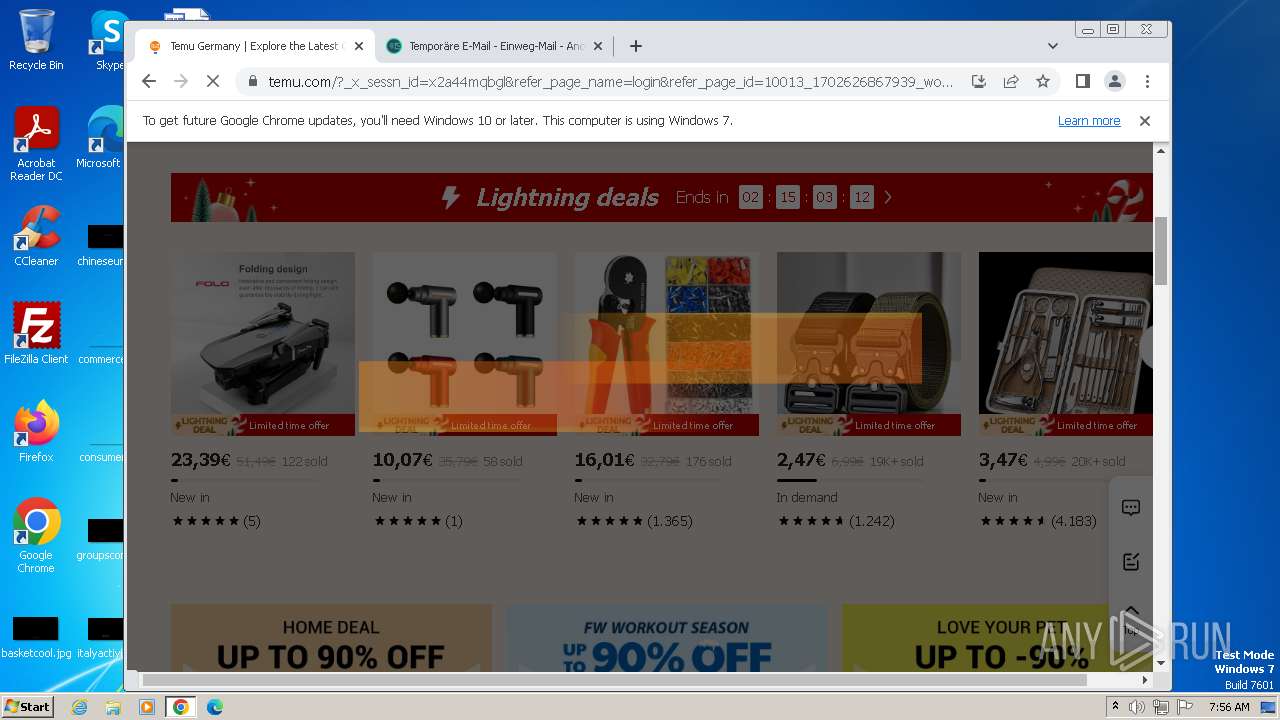Select the Acrobat Reader DC desktop icon
Screen dimensions: 1280x720
click(x=36, y=144)
